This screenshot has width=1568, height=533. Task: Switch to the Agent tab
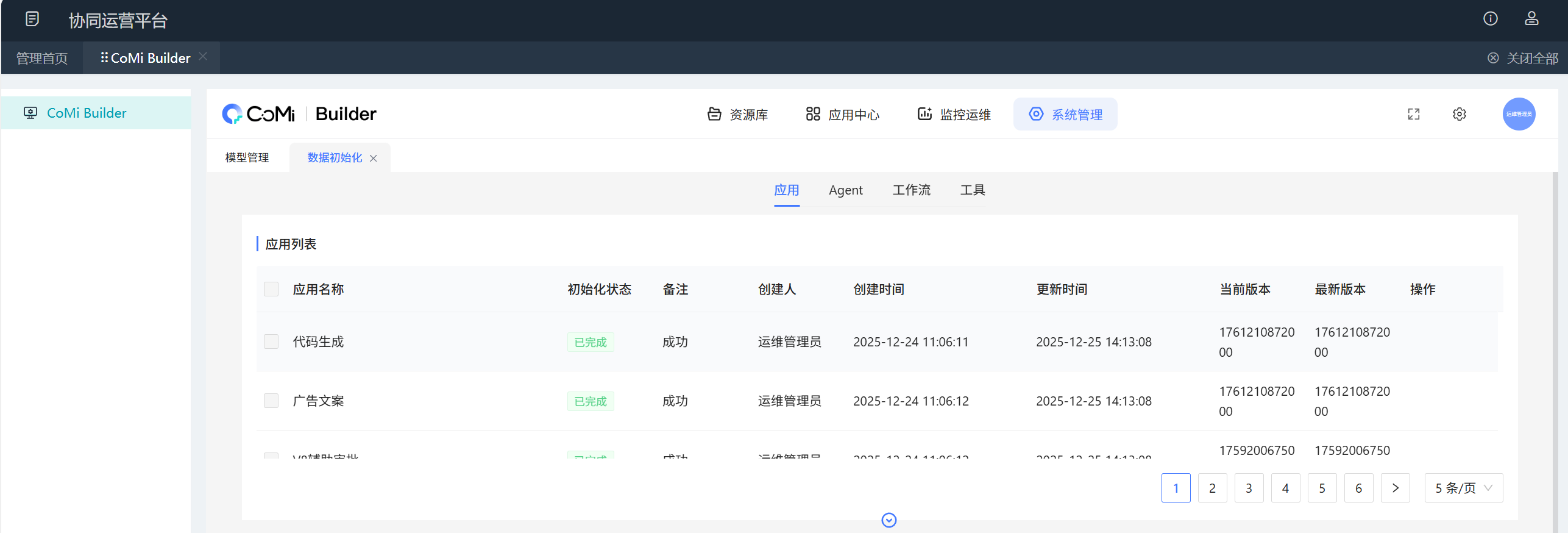[845, 190]
